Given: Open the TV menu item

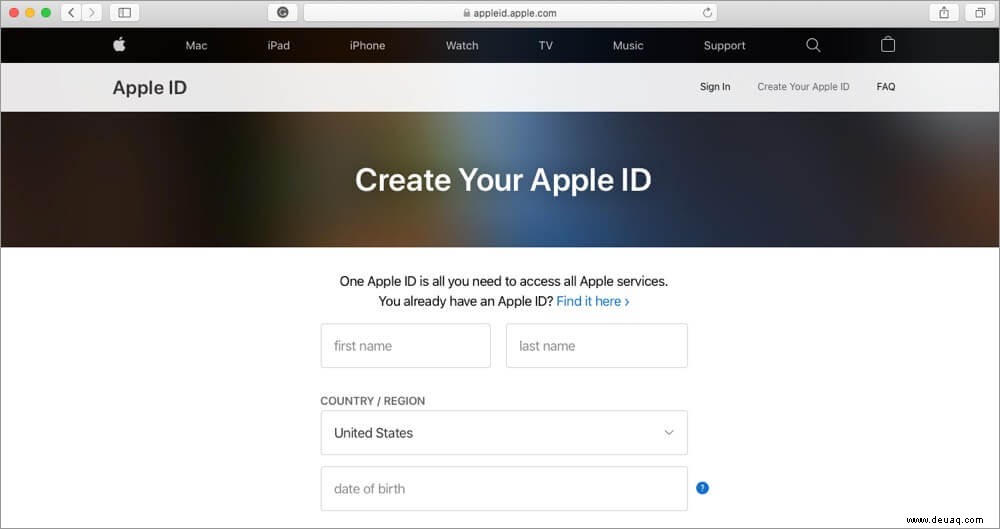Looking at the screenshot, I should [x=545, y=45].
